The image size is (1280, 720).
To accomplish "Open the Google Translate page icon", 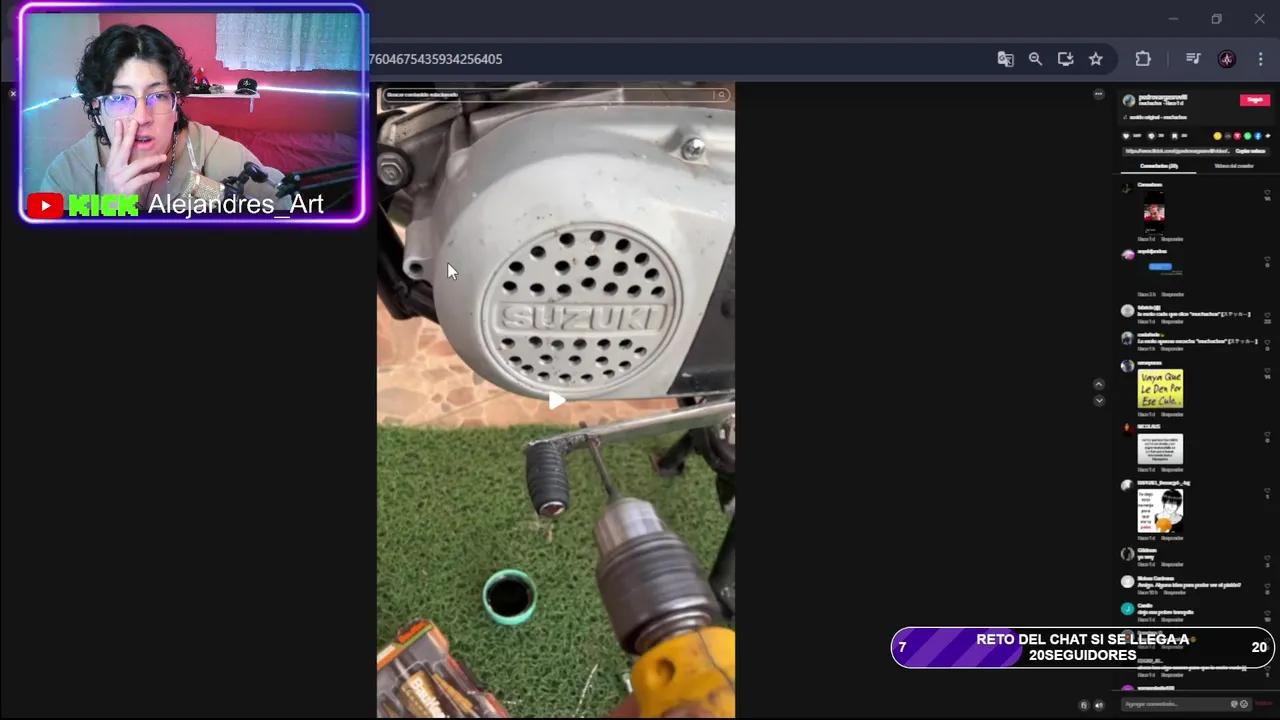I will tap(1005, 59).
